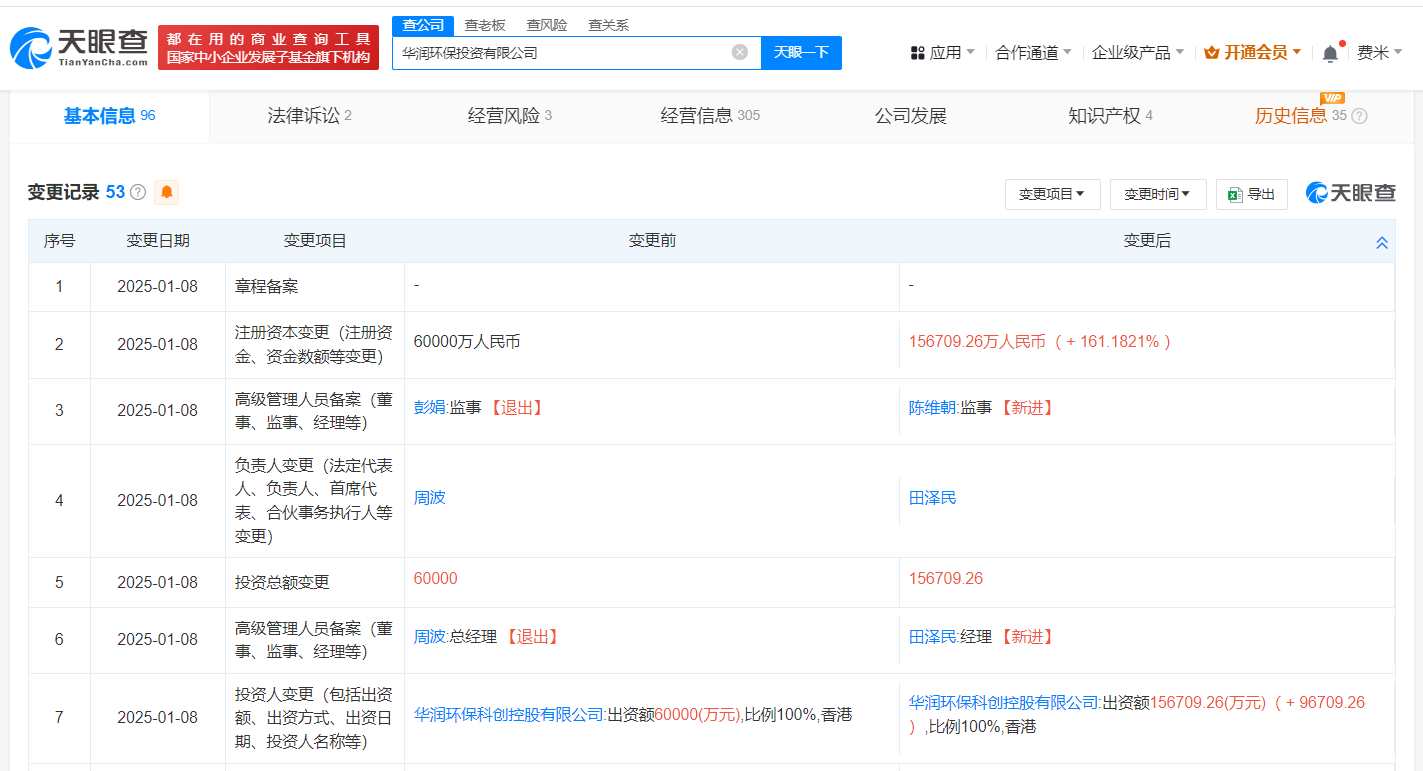Image resolution: width=1423 pixels, height=771 pixels.
Task: Click the help question mark next to 变更记录 53
Action: 138,192
